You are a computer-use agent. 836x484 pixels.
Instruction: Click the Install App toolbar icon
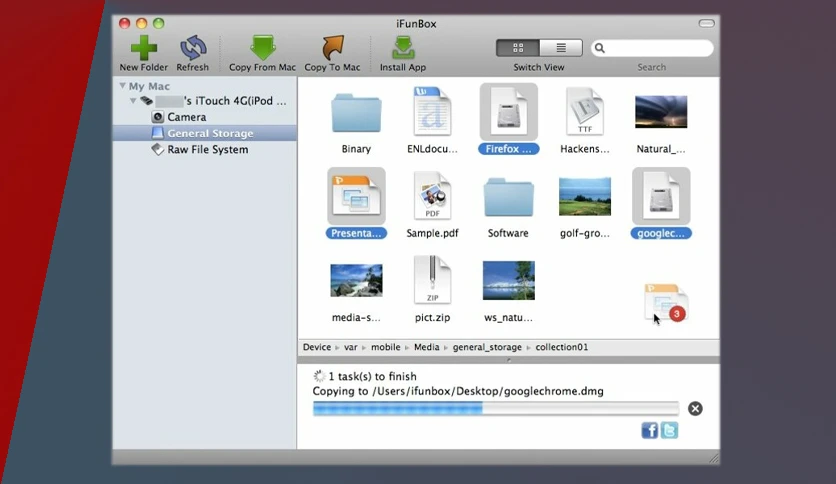point(403,48)
